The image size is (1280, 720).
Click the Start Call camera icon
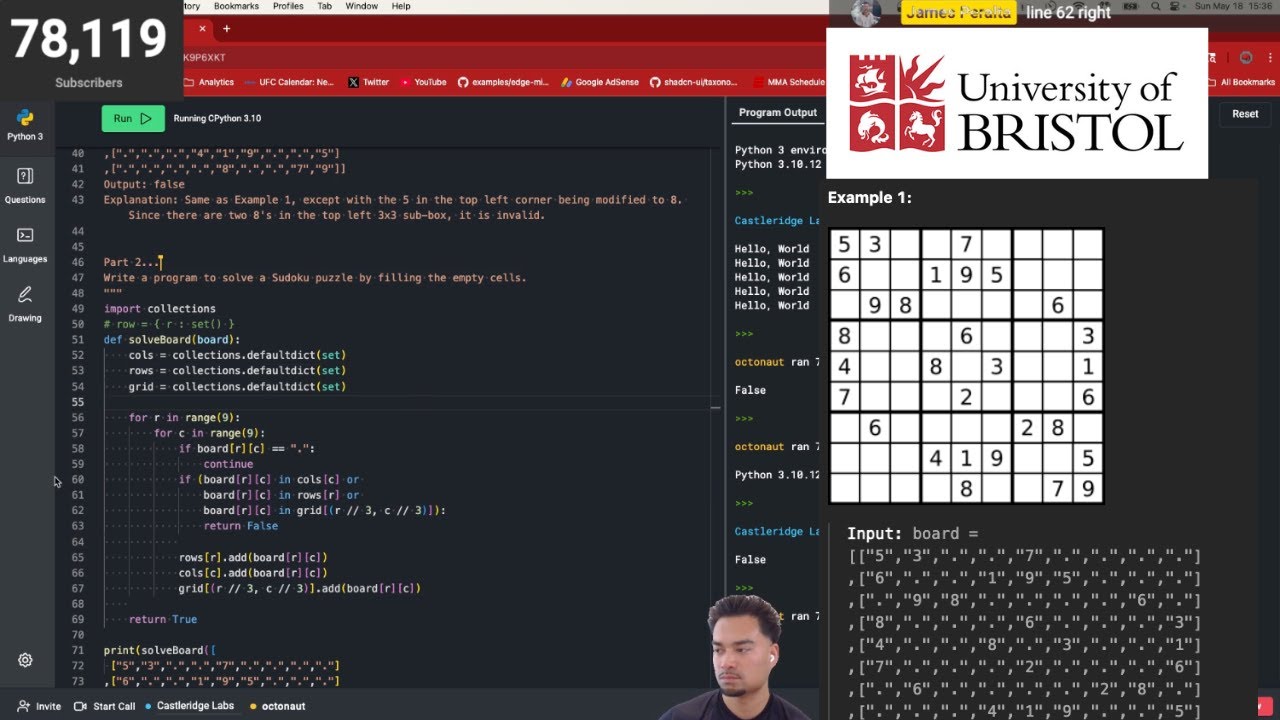pyautogui.click(x=80, y=706)
